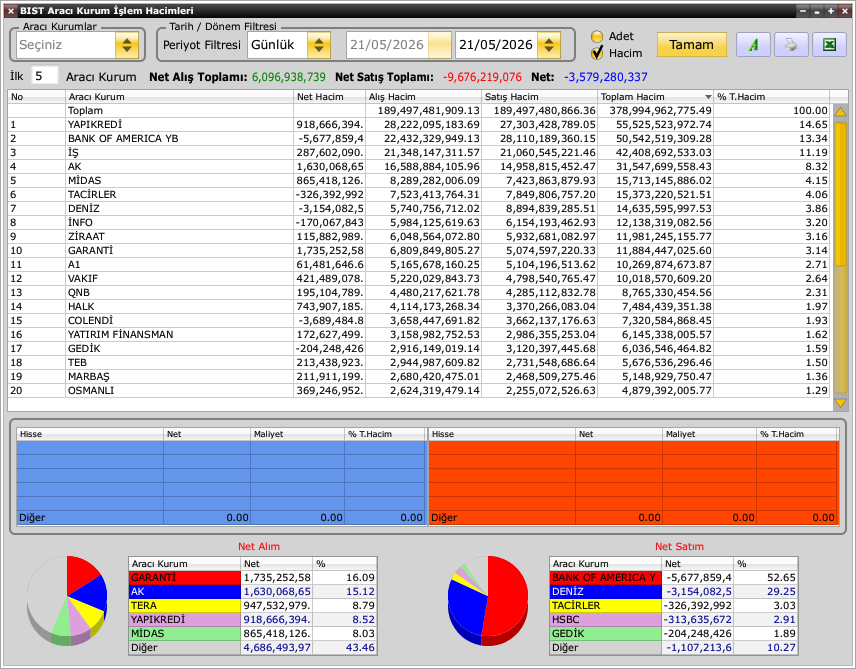This screenshot has width=856, height=669.
Task: Select the Adet radio option
Action: click(597, 36)
